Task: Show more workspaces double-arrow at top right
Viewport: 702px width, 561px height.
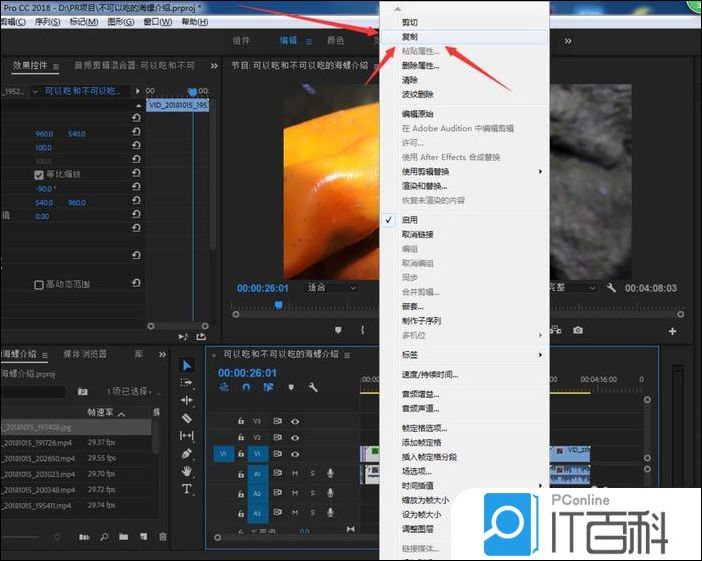Action: point(568,41)
